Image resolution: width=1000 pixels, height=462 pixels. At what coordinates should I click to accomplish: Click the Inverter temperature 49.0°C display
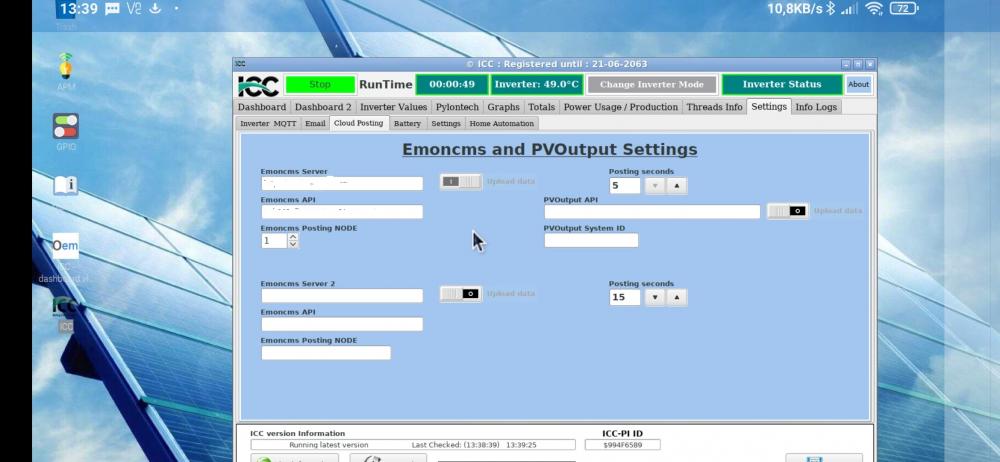(536, 84)
